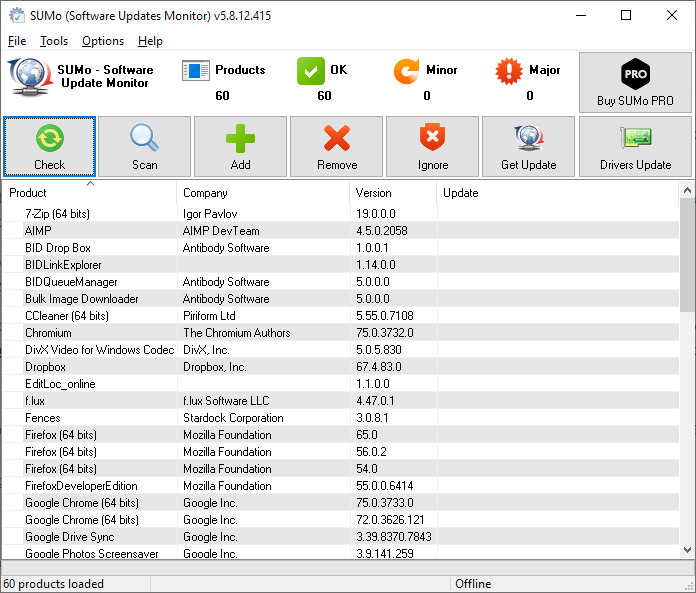
Task: Select DivX Video for Windows Codec row
Action: click(341, 350)
